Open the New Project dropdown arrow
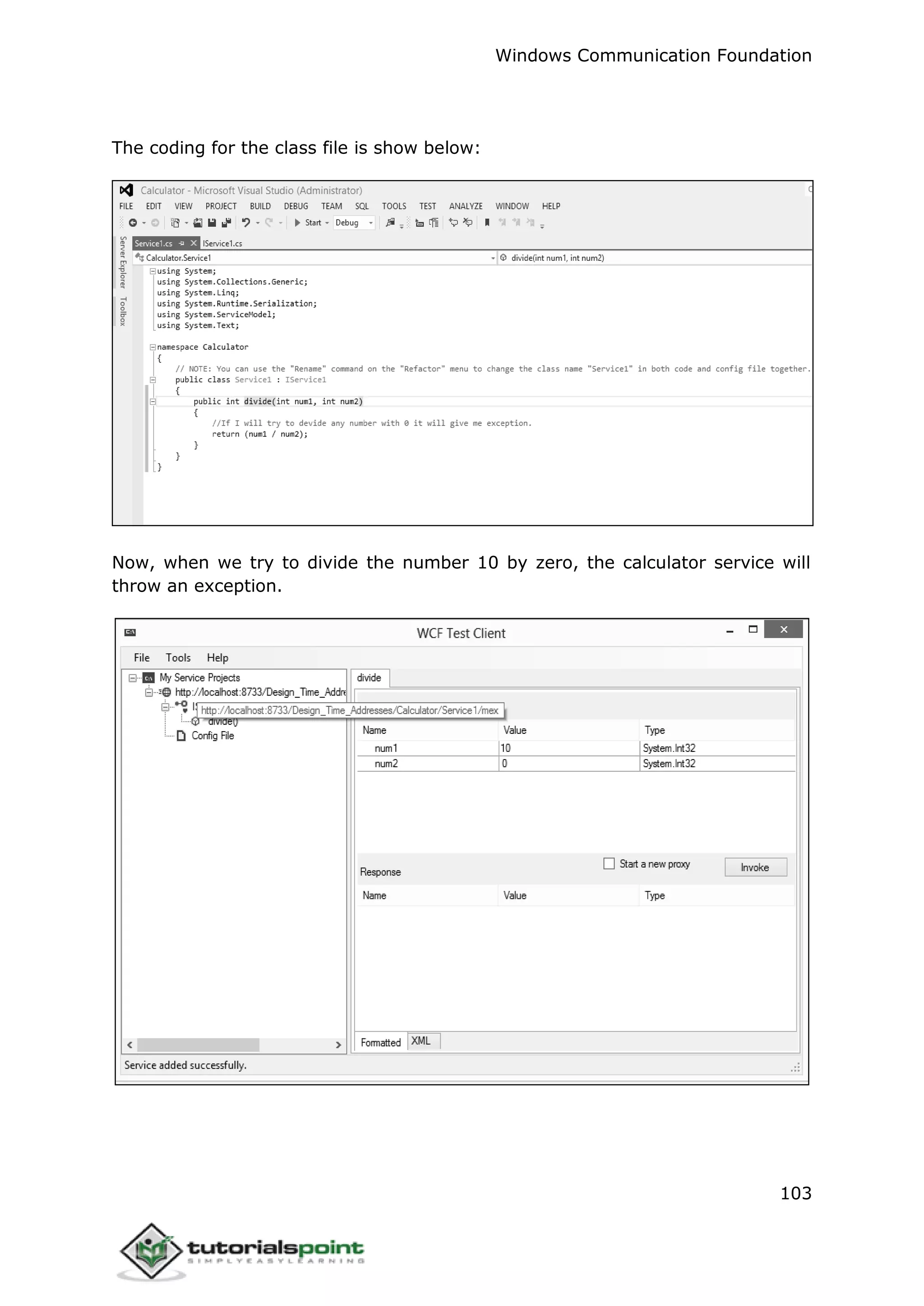The image size is (924, 1306). (x=186, y=223)
